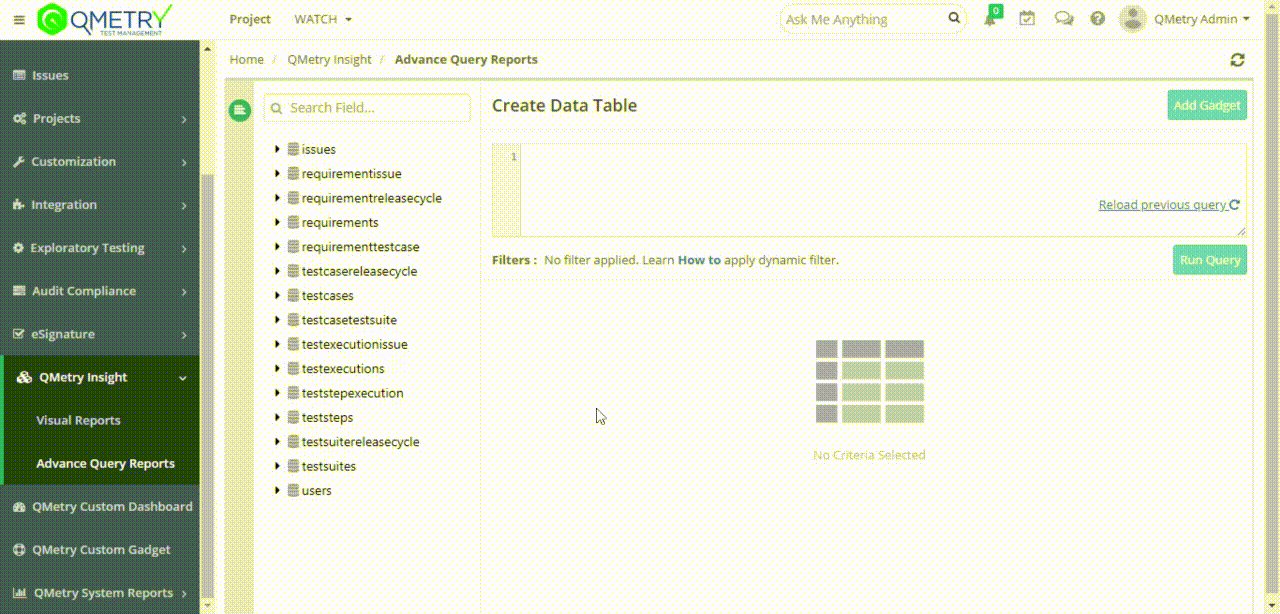Image resolution: width=1280 pixels, height=614 pixels.
Task: Expand the issues table node
Action: (x=277, y=149)
